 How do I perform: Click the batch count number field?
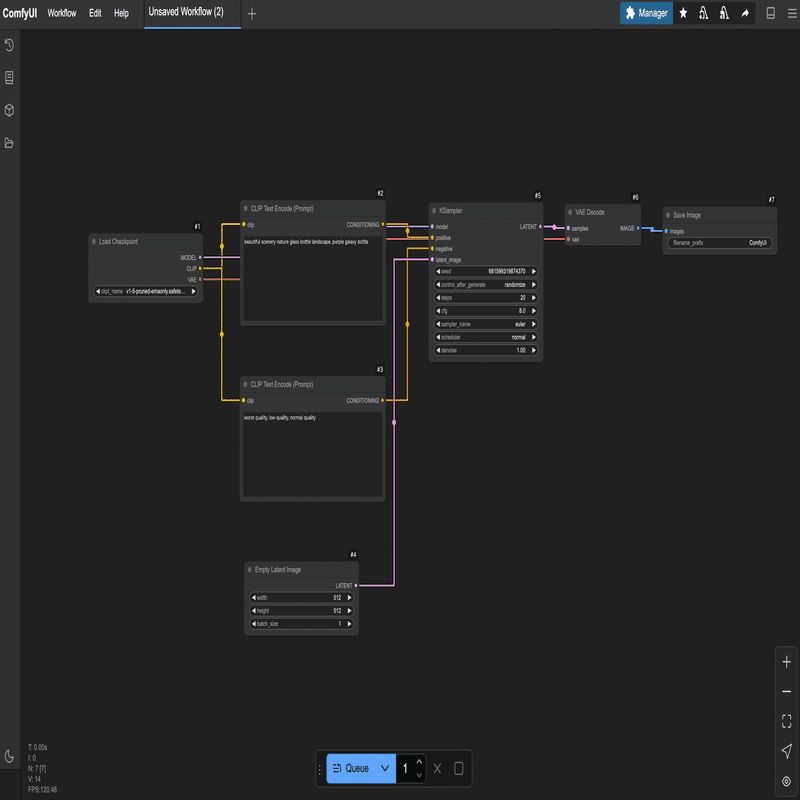406,768
